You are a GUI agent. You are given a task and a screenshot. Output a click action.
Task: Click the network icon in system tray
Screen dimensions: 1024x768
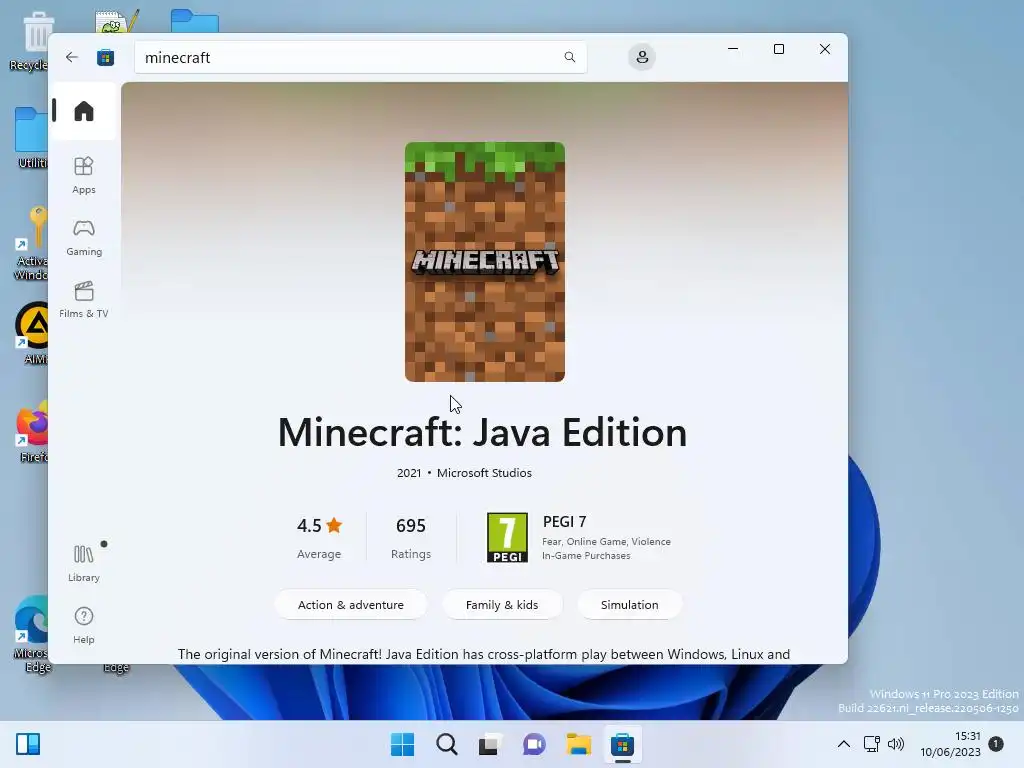pyautogui.click(x=871, y=744)
